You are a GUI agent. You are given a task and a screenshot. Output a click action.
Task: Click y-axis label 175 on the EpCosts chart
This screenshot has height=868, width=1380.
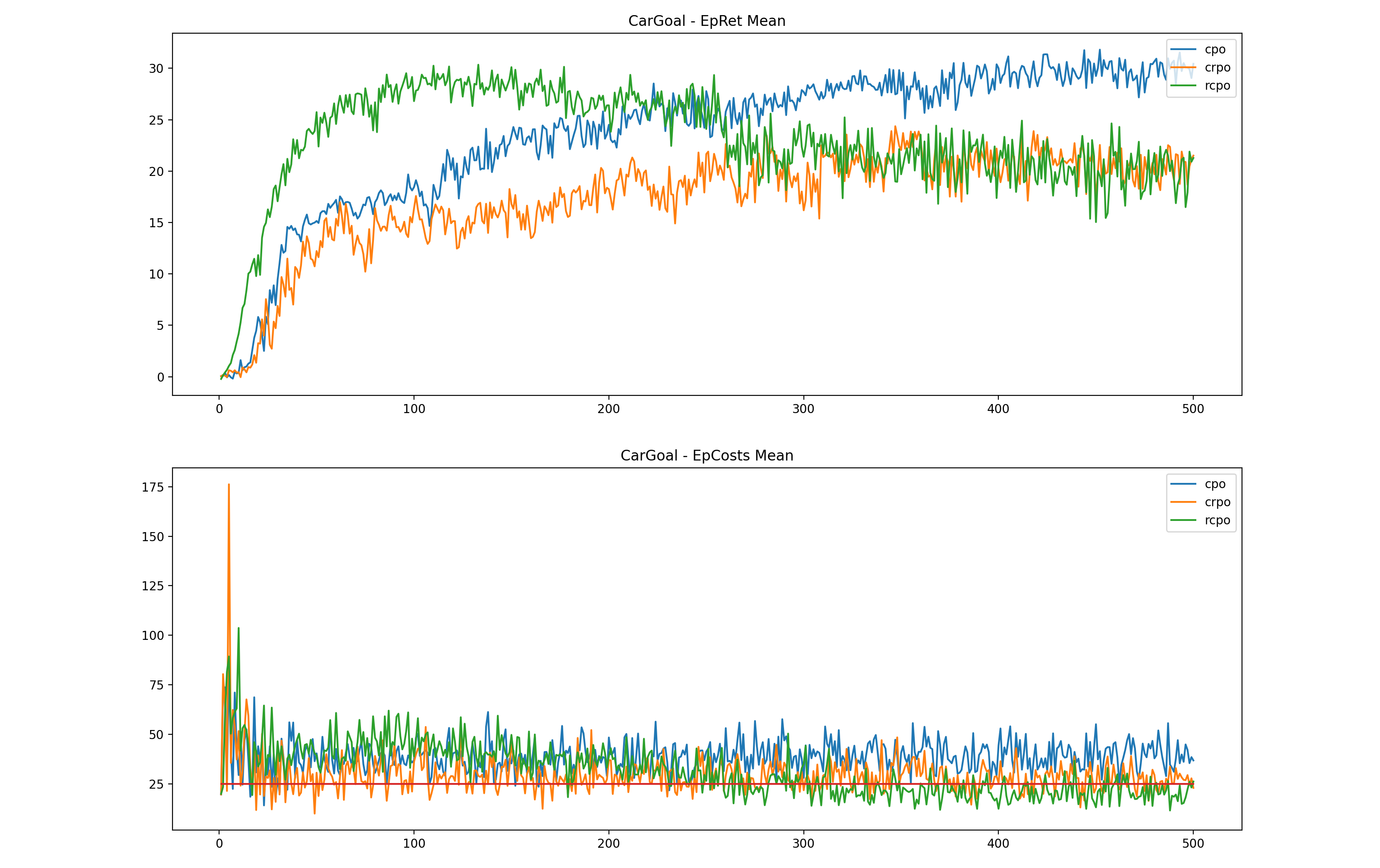(152, 487)
